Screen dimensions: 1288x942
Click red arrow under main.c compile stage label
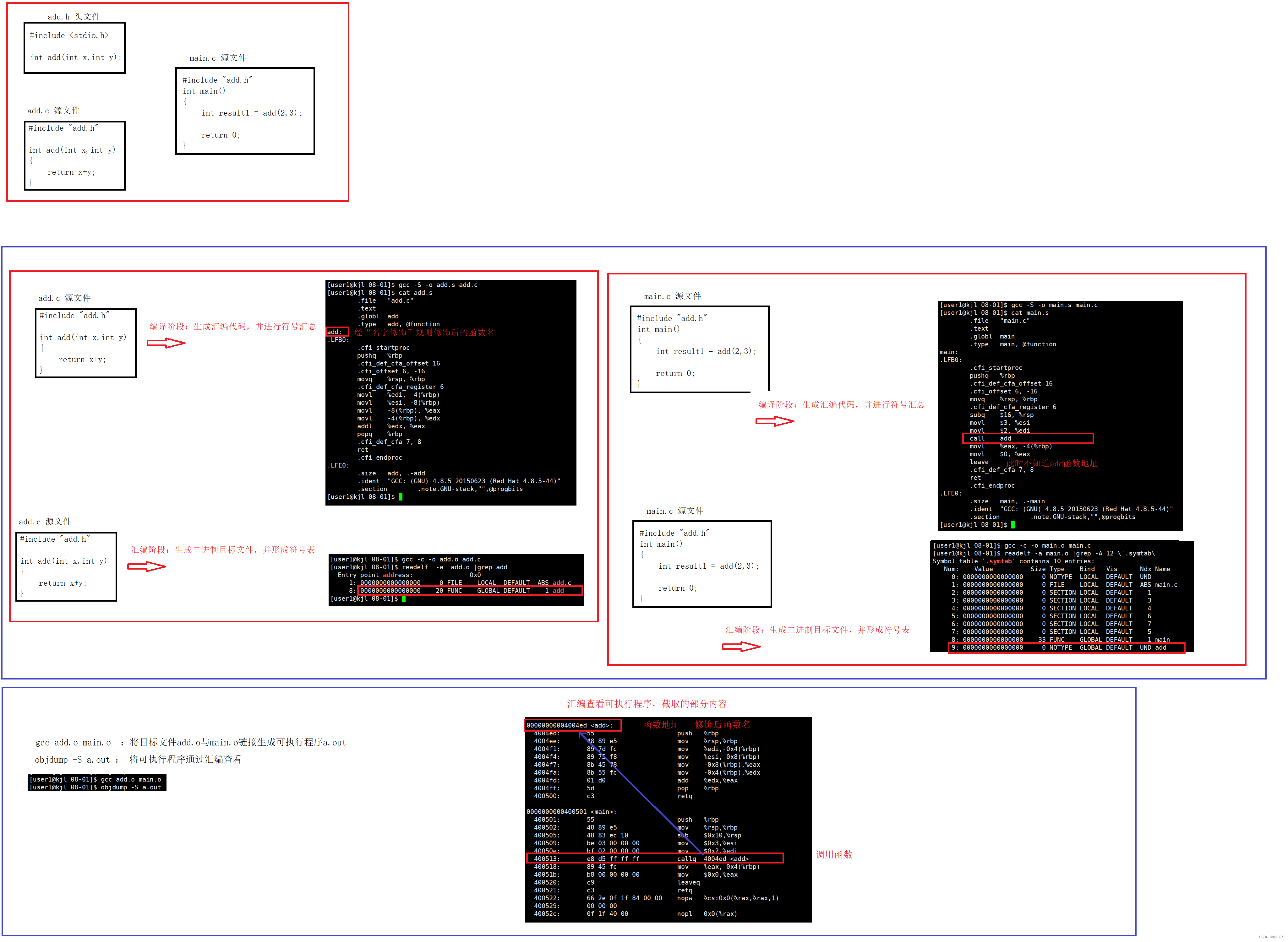click(775, 421)
